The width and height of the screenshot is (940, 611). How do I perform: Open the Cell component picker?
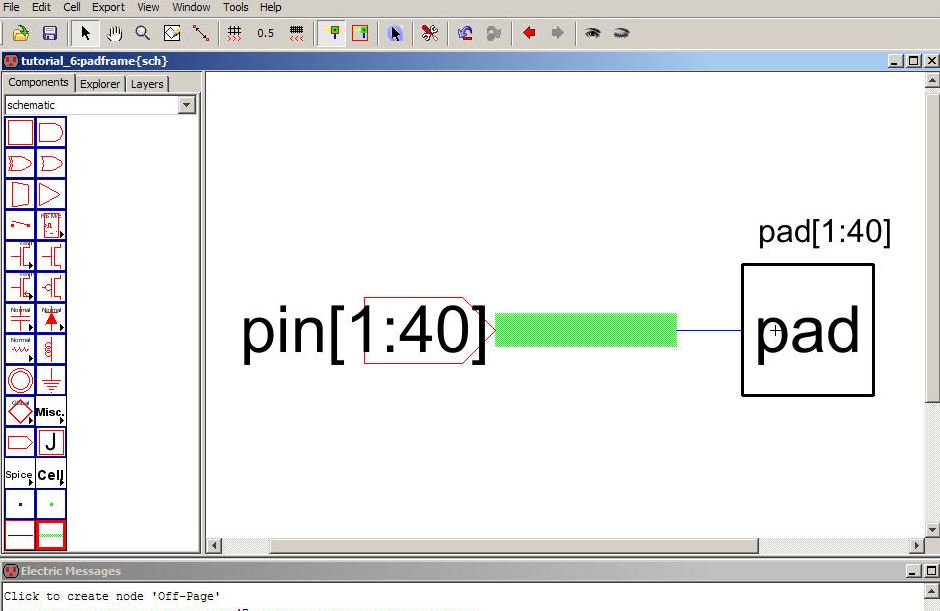tap(51, 474)
